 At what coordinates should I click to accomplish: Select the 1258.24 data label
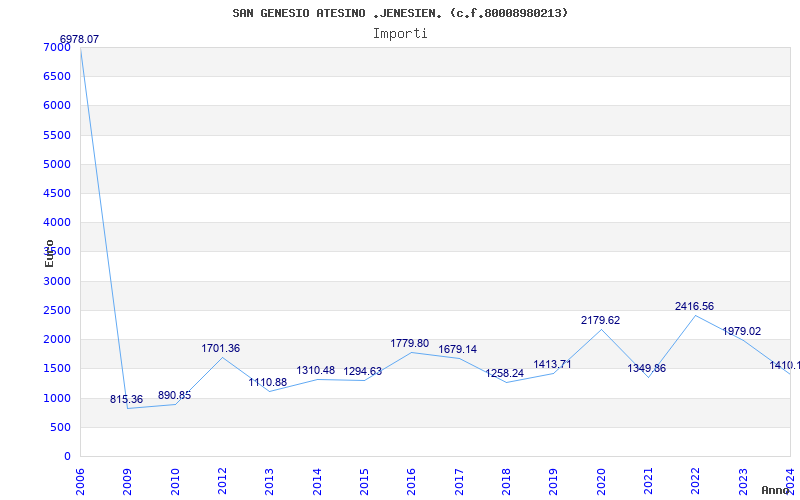coord(505,373)
